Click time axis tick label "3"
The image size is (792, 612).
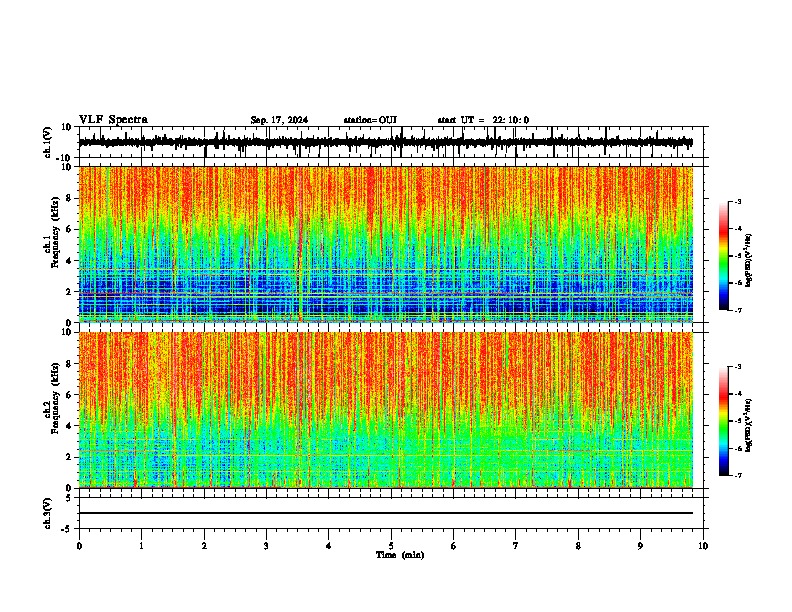pyautogui.click(x=266, y=546)
